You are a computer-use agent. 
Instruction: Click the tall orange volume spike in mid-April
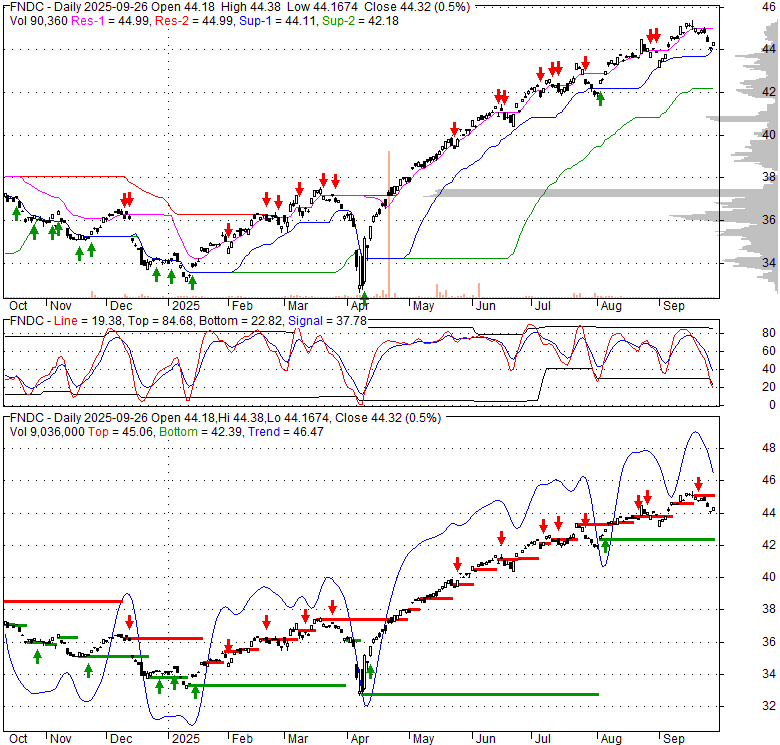point(389,224)
